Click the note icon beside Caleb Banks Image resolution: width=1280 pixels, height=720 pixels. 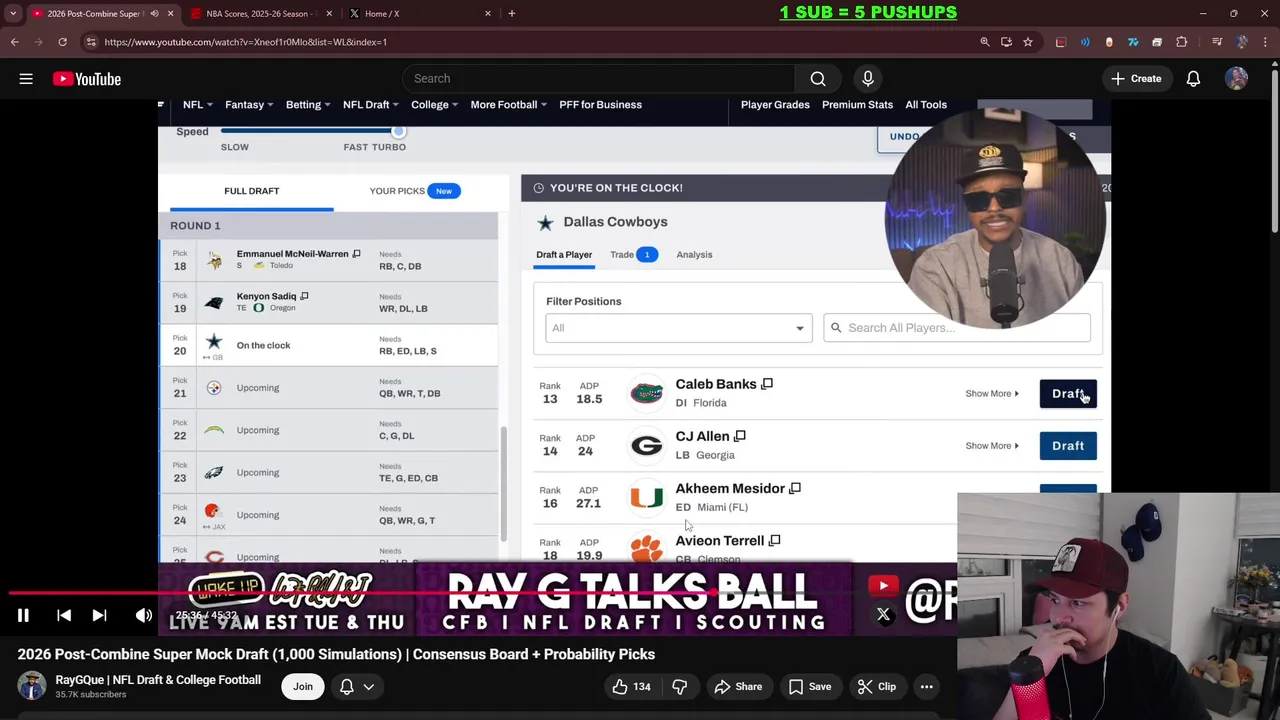767,384
